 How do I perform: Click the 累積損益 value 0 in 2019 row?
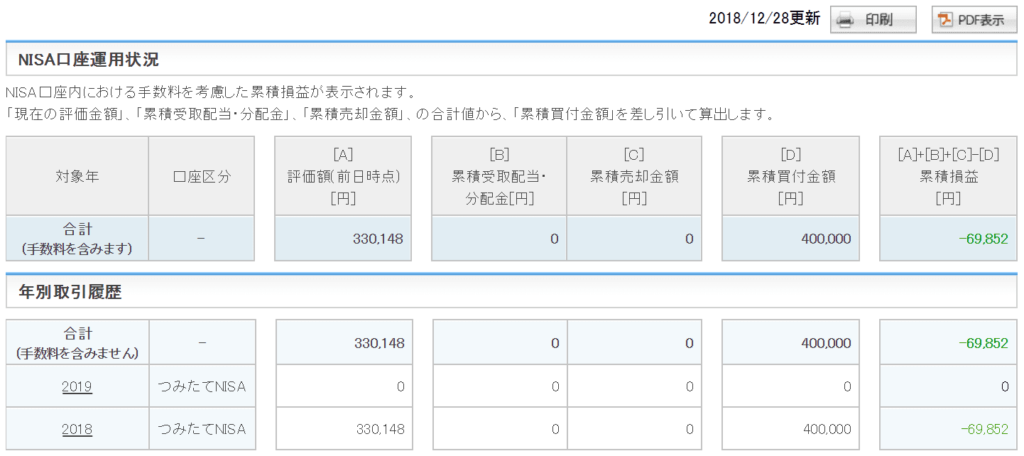pyautogui.click(x=1004, y=387)
